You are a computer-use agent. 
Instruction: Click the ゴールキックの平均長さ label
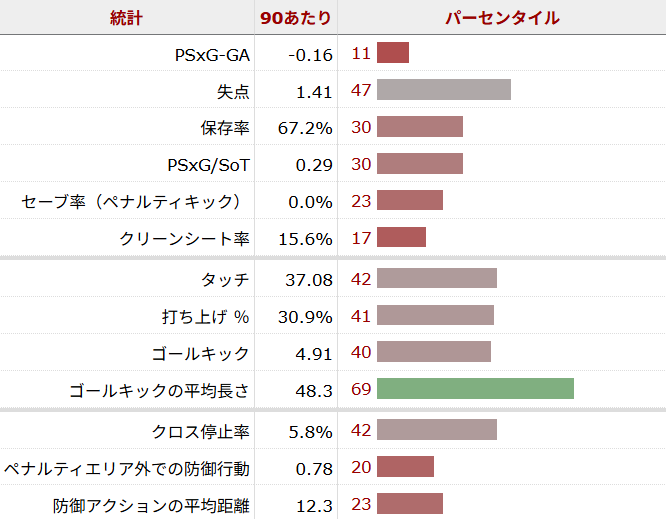159,391
